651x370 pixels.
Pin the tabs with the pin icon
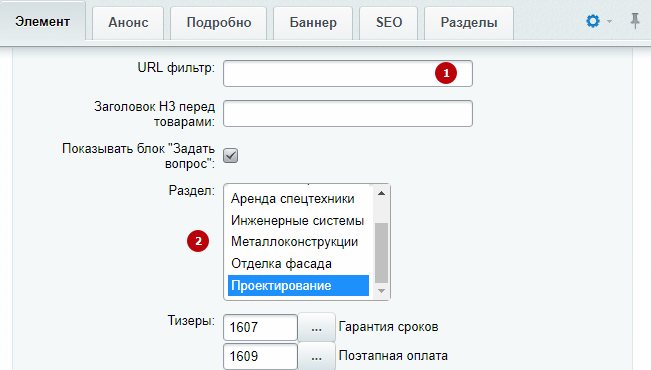coord(635,21)
